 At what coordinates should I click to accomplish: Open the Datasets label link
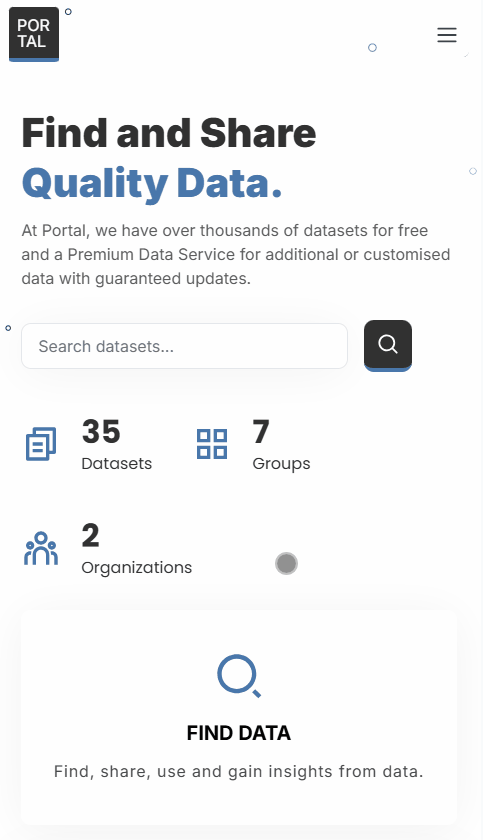[117, 463]
